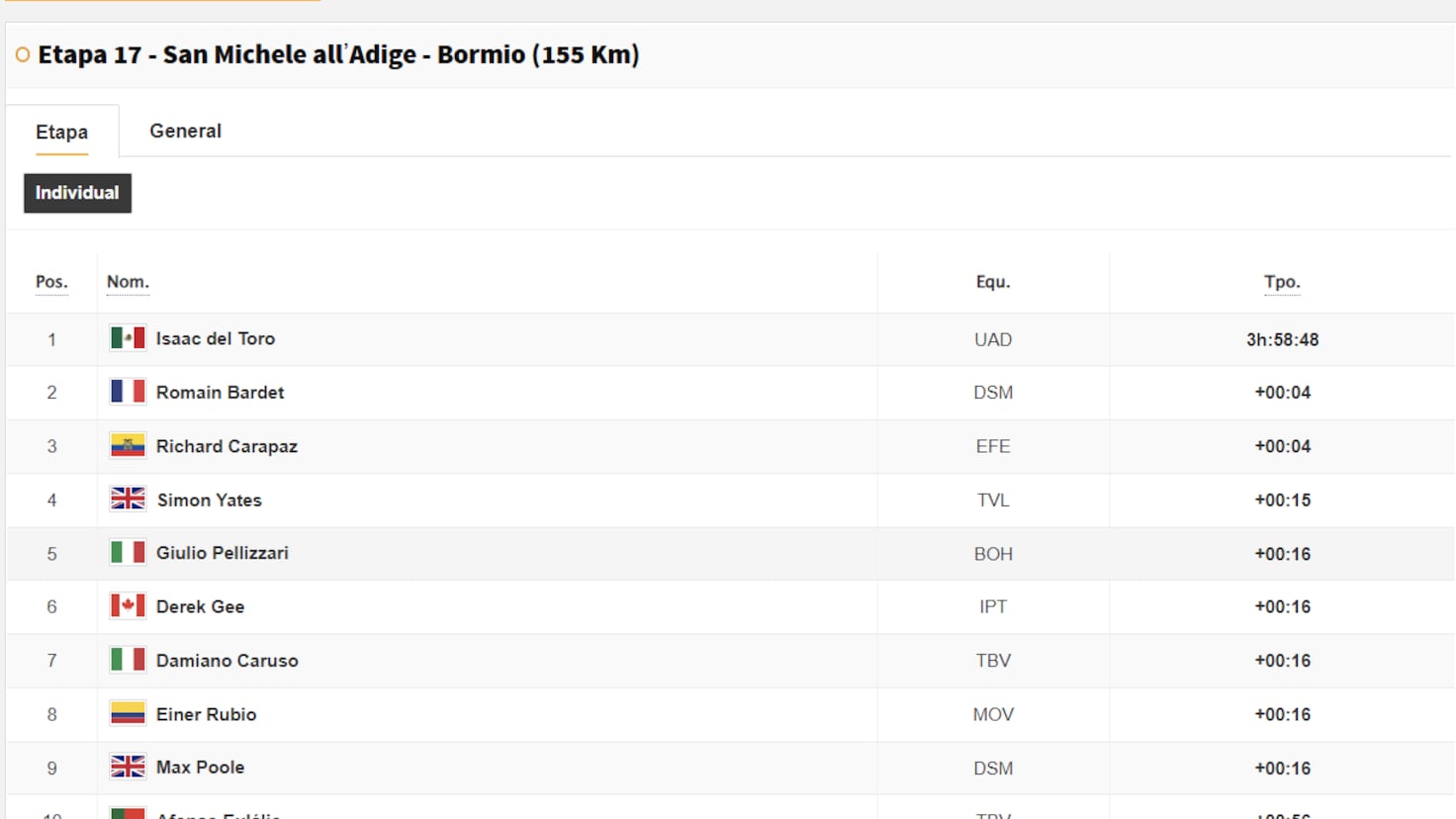Click the Italian flag beside Giulio Pellizzari
The height and width of the screenshot is (819, 1456).
(x=128, y=553)
